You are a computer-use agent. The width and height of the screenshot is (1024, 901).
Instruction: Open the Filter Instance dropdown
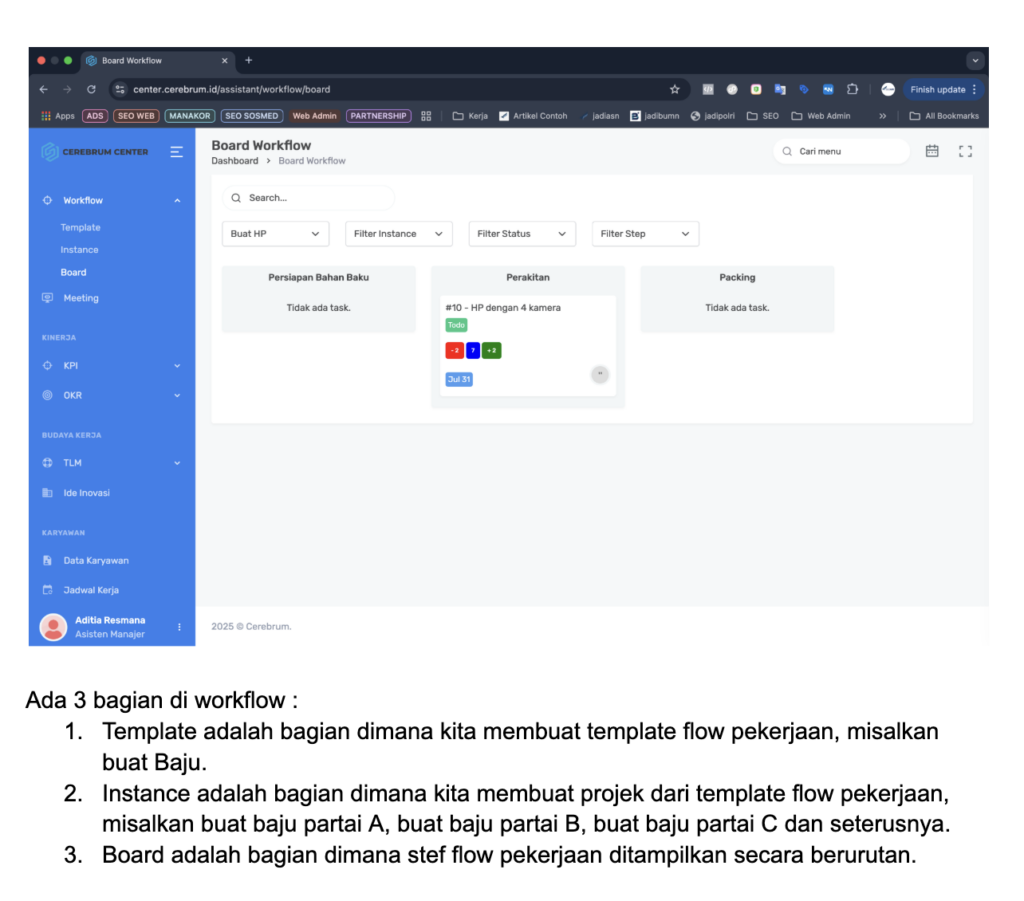398,234
